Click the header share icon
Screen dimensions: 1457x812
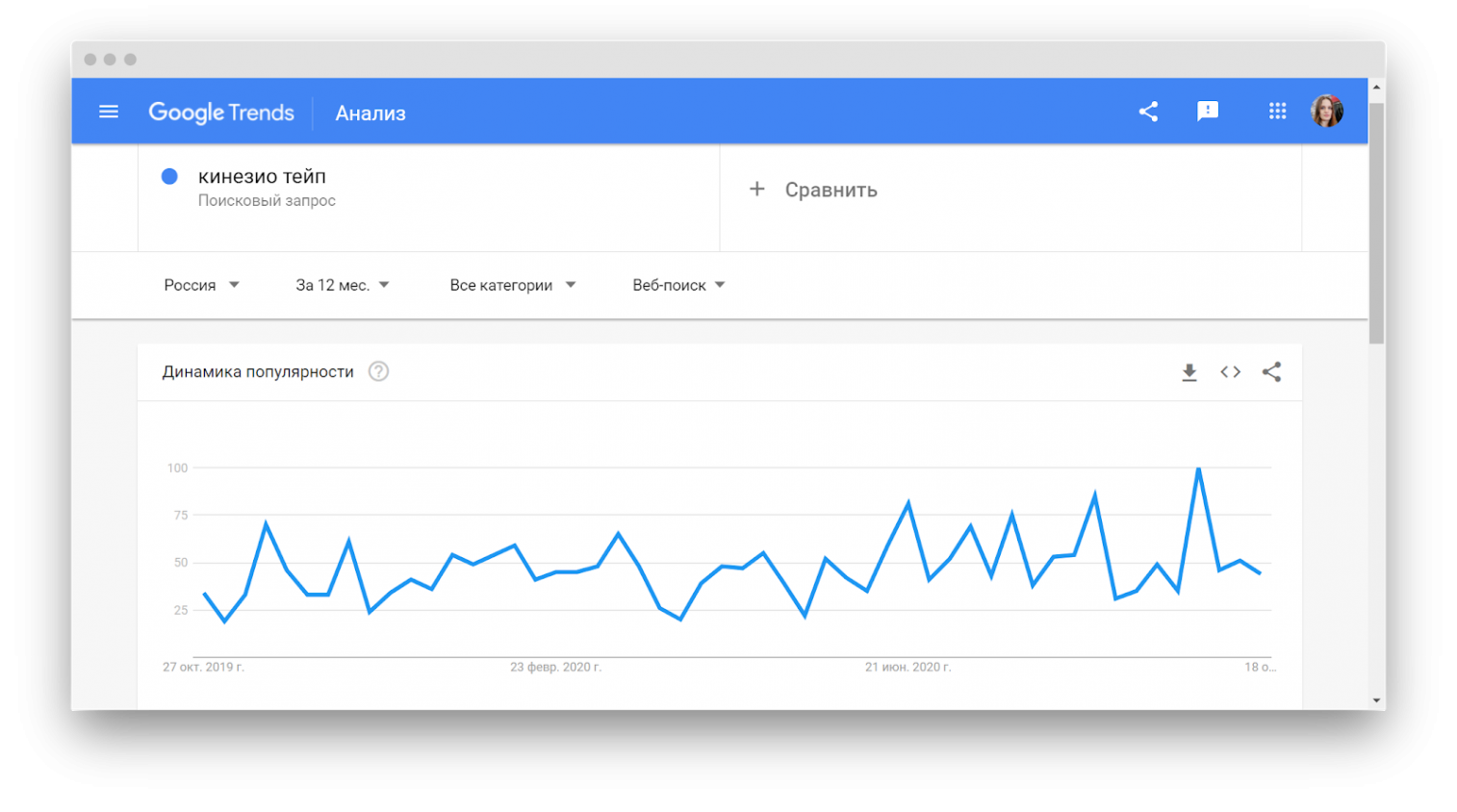click(x=1148, y=112)
